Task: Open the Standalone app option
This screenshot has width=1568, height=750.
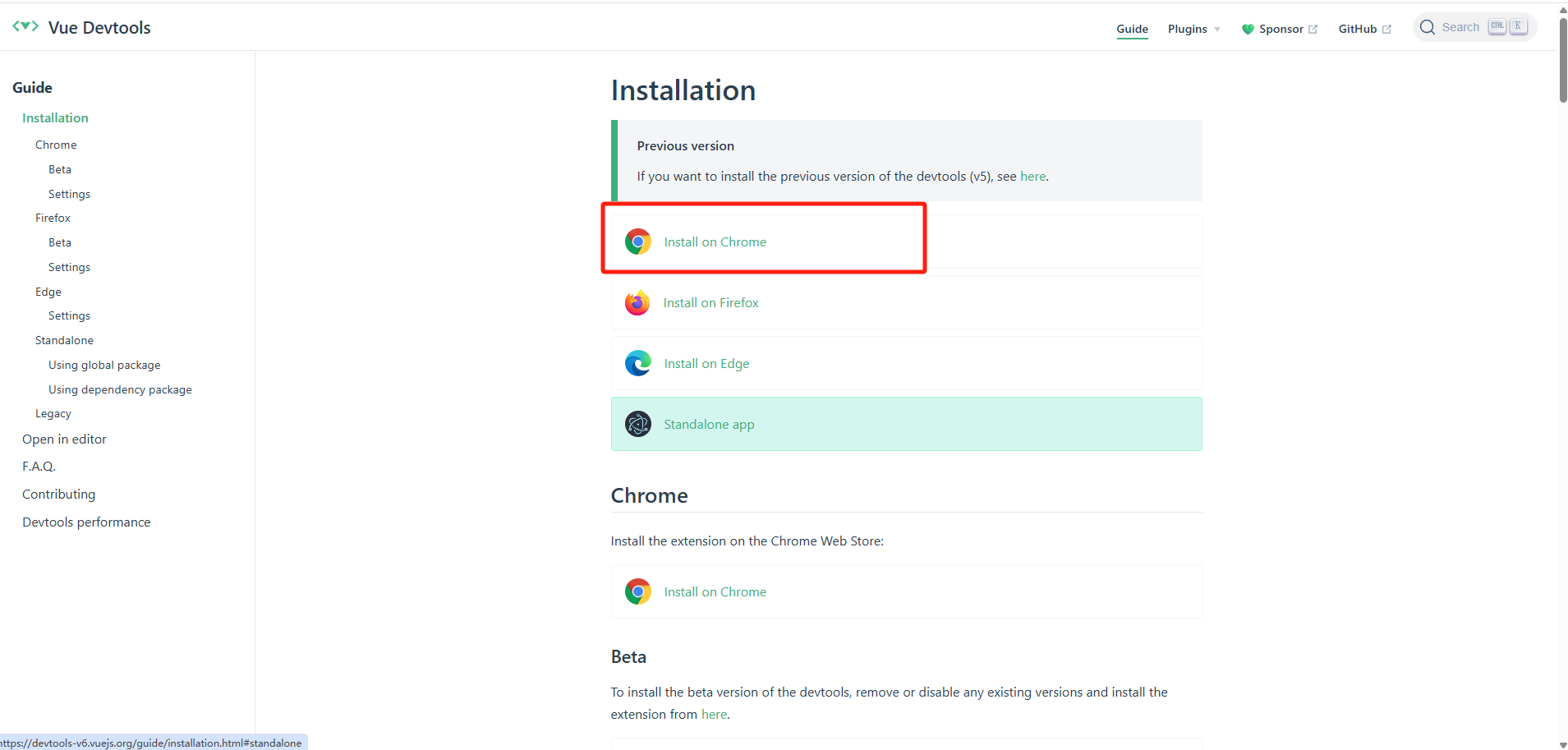Action: pos(709,424)
